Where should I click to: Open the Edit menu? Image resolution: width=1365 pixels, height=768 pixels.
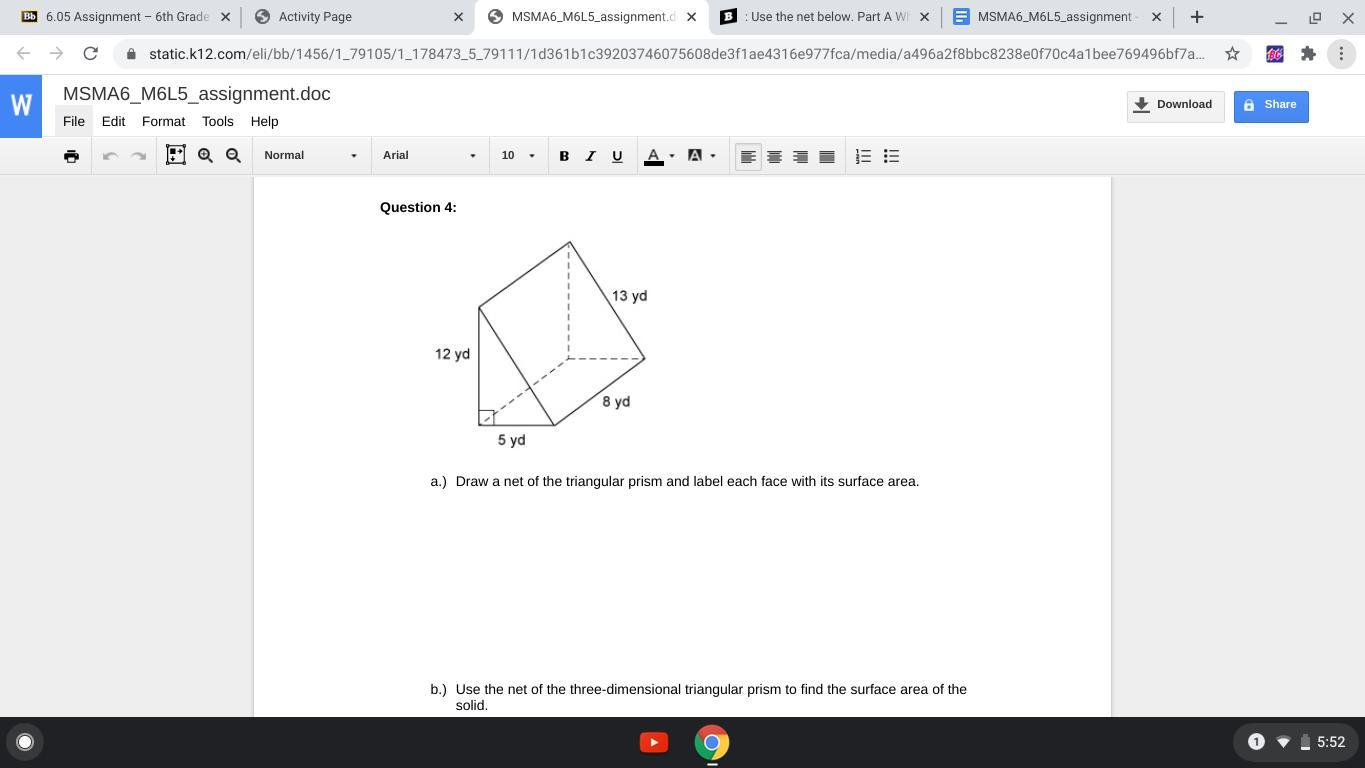(113, 121)
